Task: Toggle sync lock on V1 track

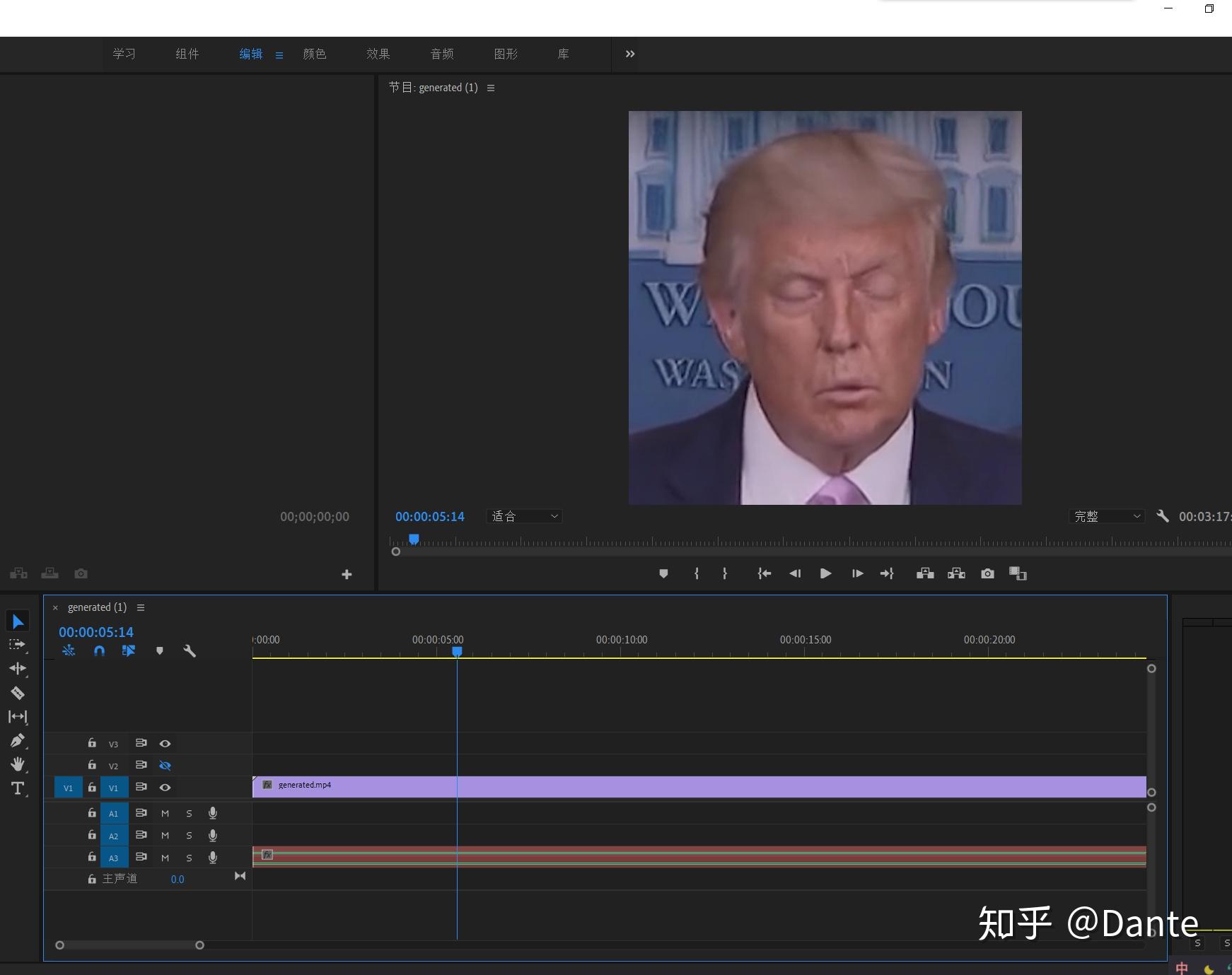Action: [x=141, y=787]
